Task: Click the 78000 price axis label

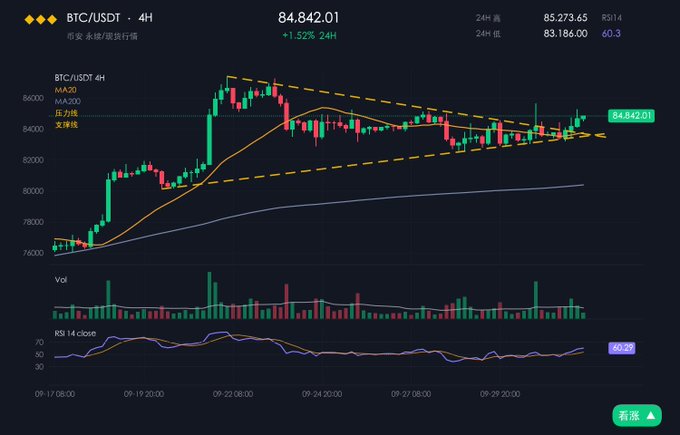Action: (33, 222)
